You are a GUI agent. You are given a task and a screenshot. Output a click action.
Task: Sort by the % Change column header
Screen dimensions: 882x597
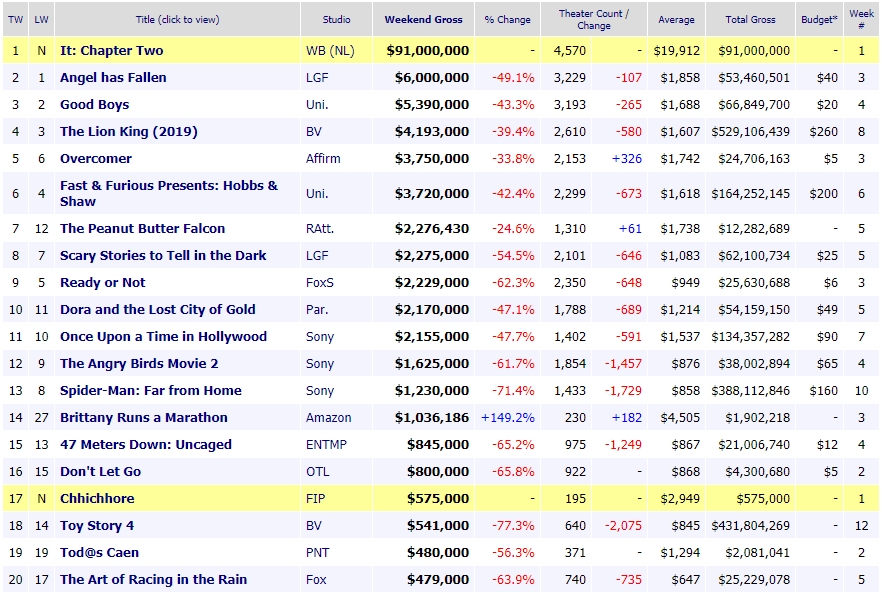(507, 20)
